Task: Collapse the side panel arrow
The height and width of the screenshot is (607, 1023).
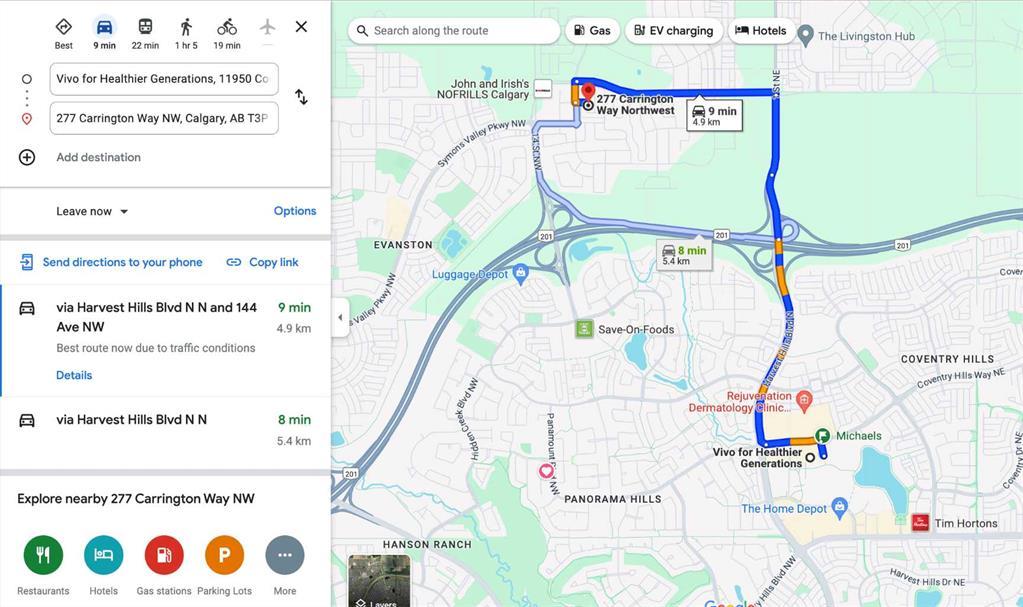Action: pos(340,318)
